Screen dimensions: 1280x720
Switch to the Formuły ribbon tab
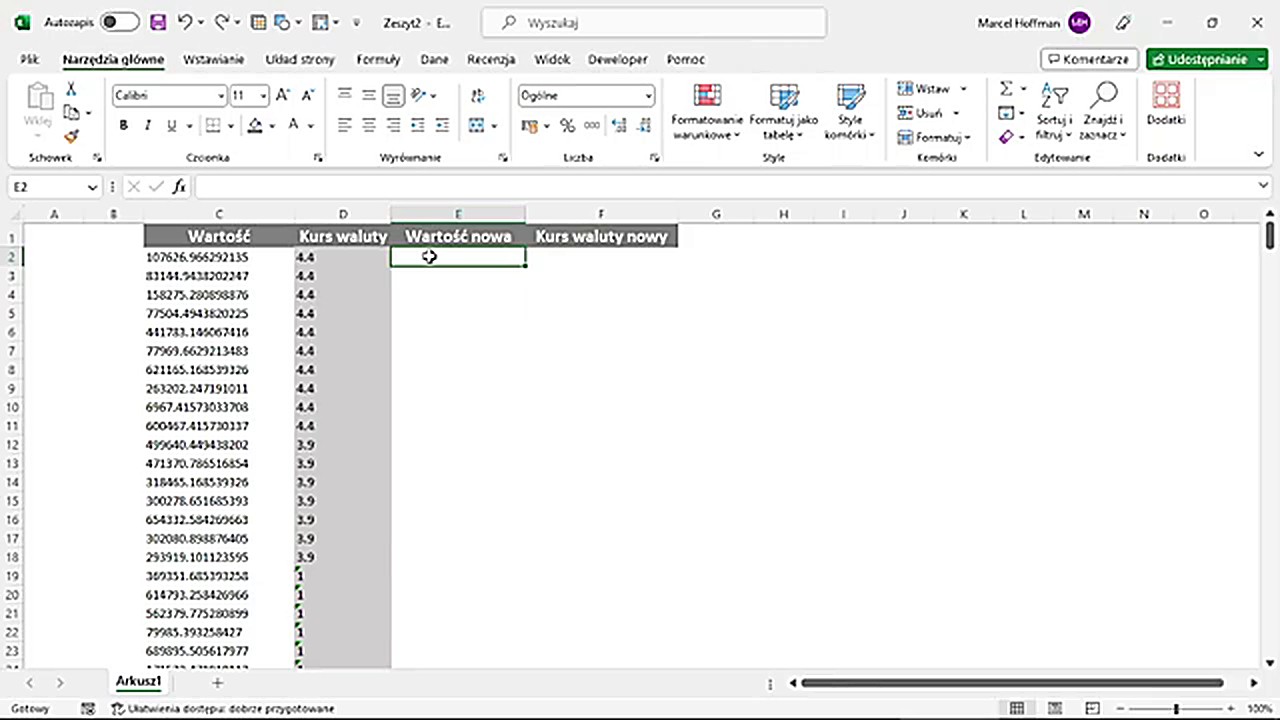tap(378, 59)
